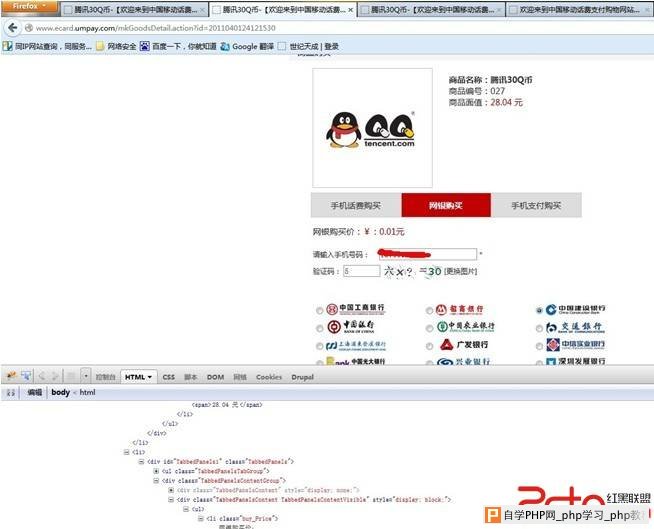Click the html breadcrumb in Firebug path

(87, 393)
